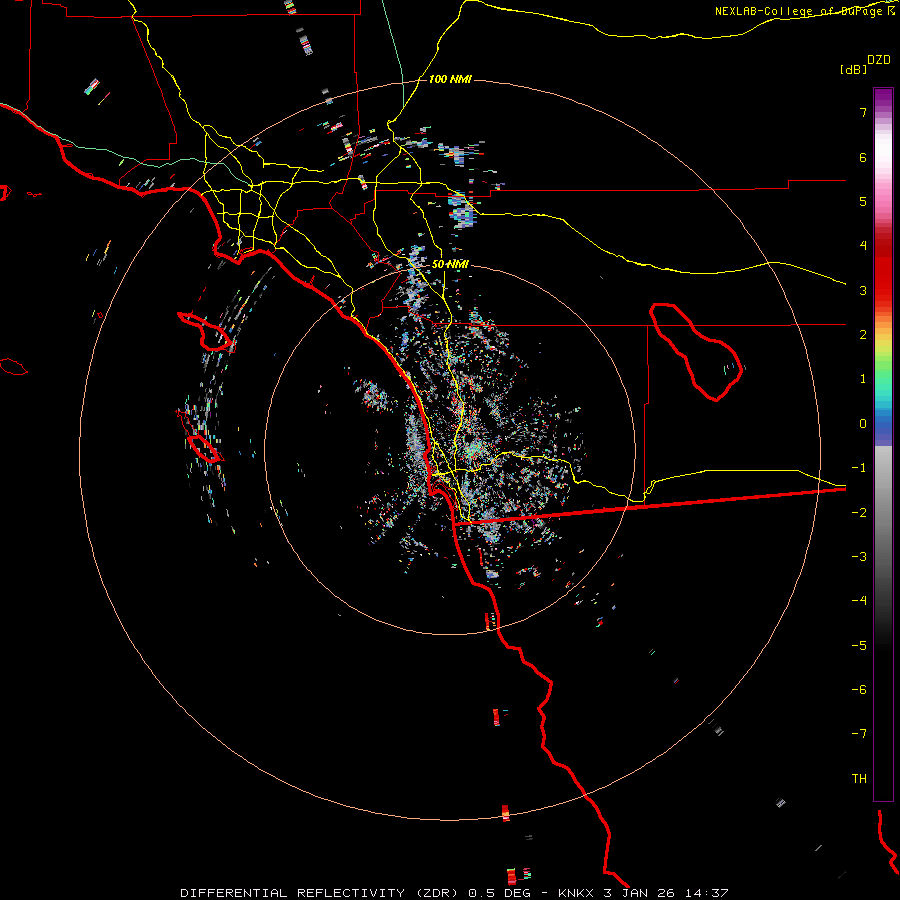Click the positive "2" tick label on scale

[x=863, y=335]
